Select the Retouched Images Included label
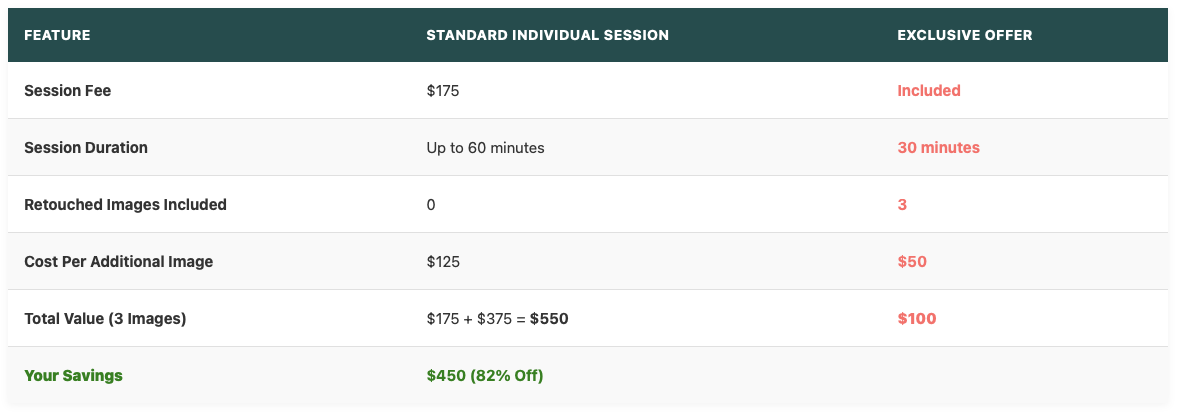Viewport: 1177px width, 417px height. coord(125,205)
